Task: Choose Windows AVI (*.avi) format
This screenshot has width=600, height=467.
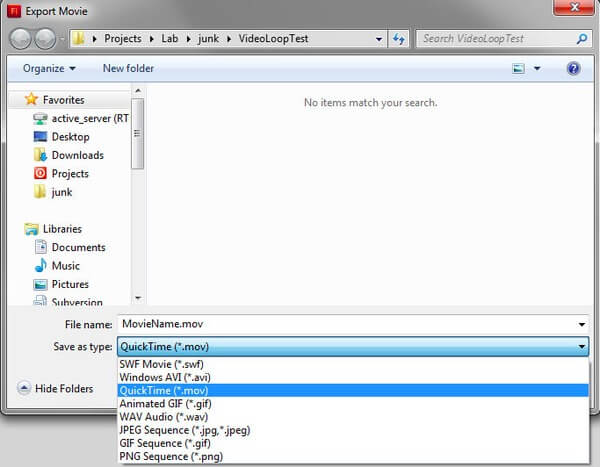Action: click(353, 377)
